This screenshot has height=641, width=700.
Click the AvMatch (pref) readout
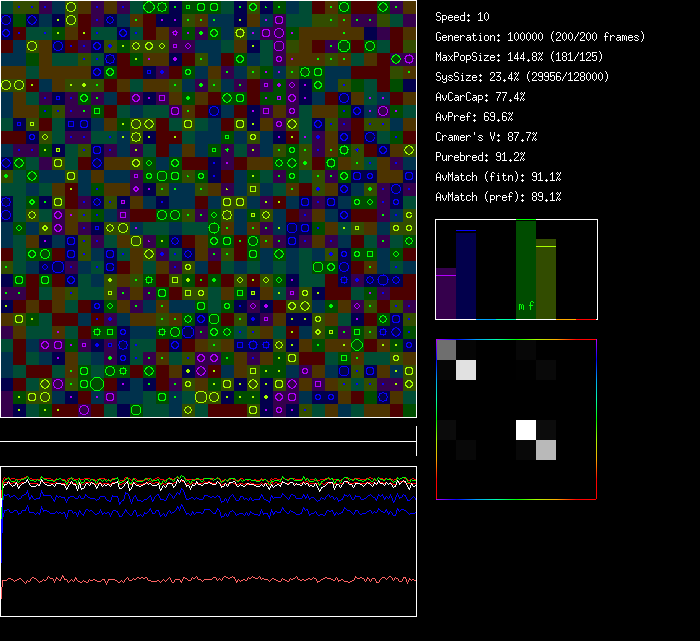(x=498, y=197)
